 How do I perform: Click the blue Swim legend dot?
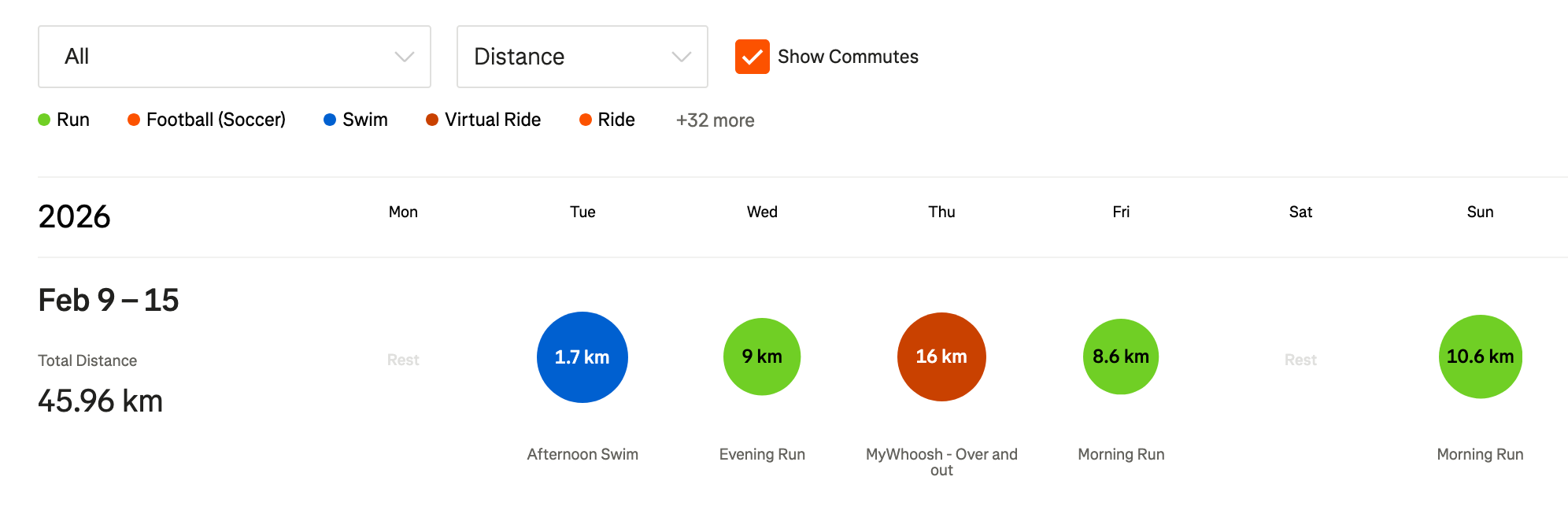click(330, 120)
